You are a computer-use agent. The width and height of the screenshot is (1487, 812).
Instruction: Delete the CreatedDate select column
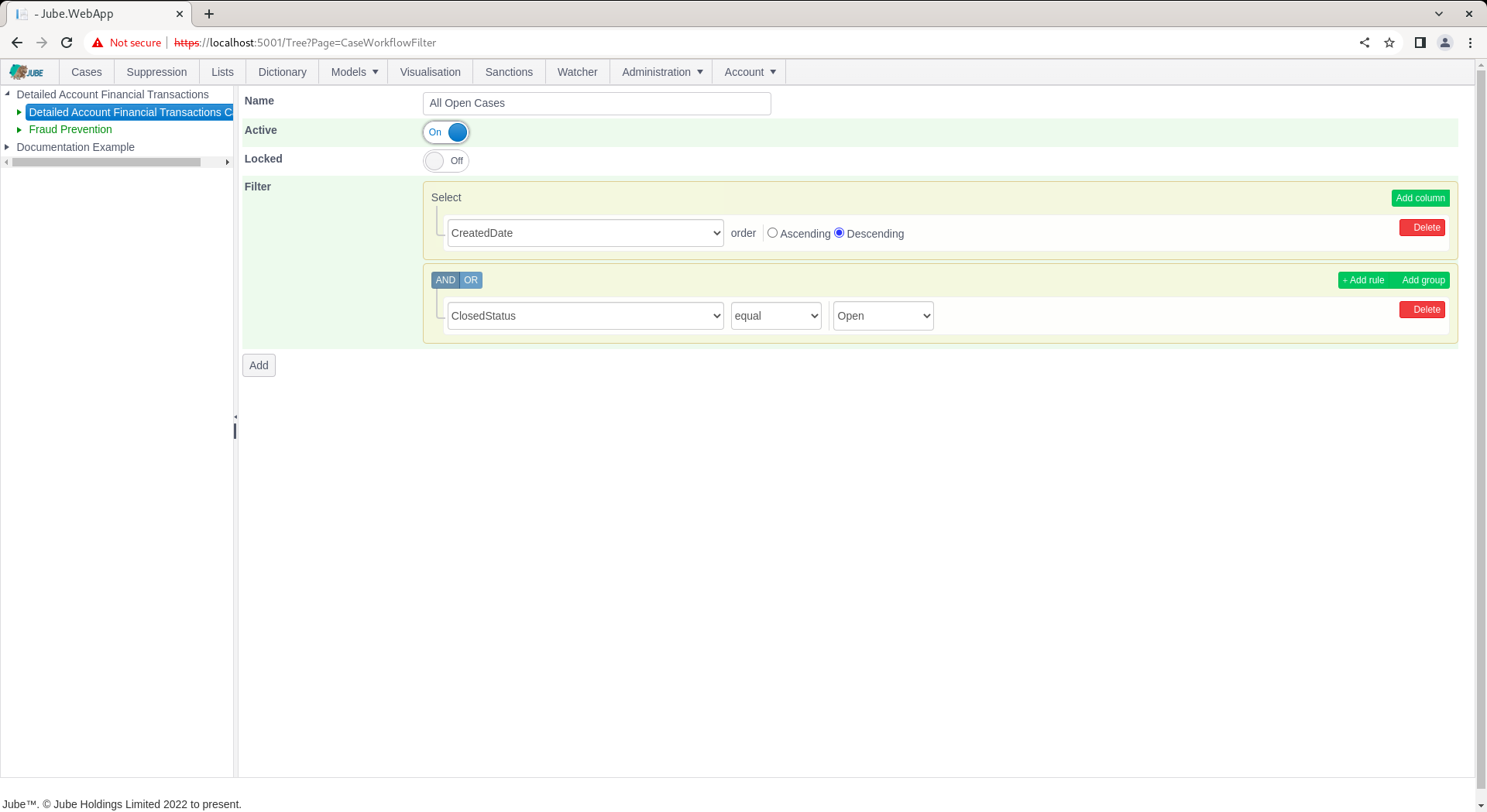point(1422,228)
